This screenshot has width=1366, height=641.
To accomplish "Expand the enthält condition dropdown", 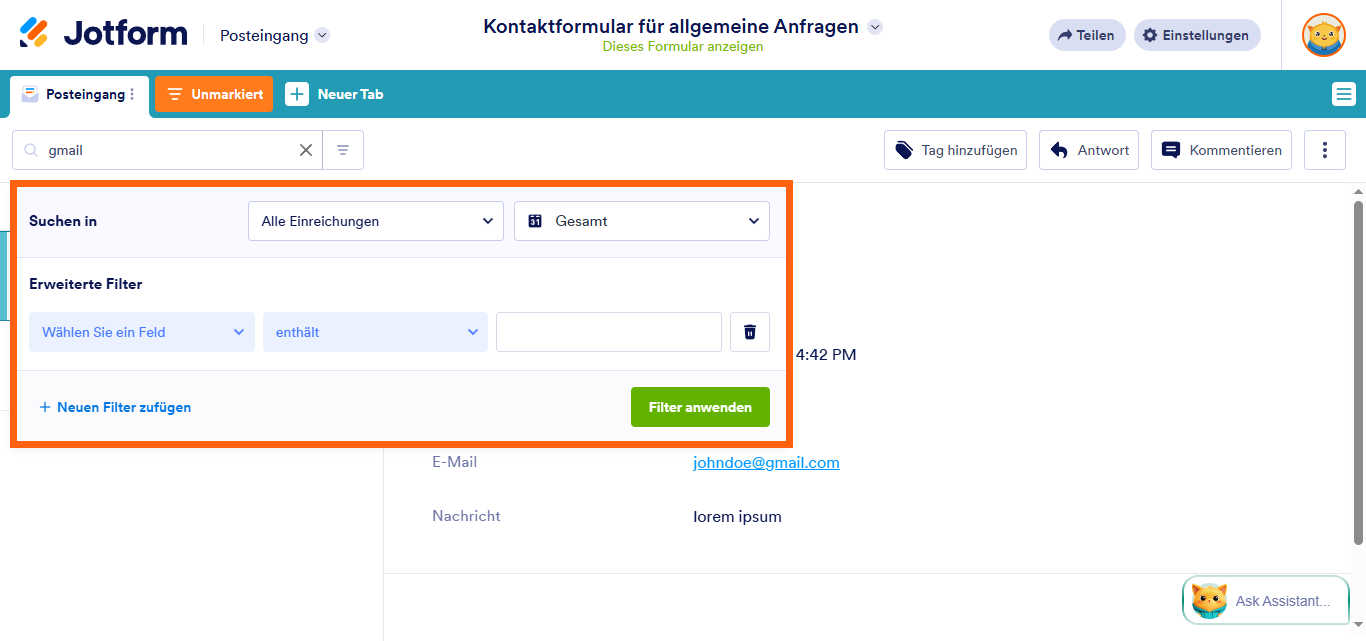I will (375, 331).
